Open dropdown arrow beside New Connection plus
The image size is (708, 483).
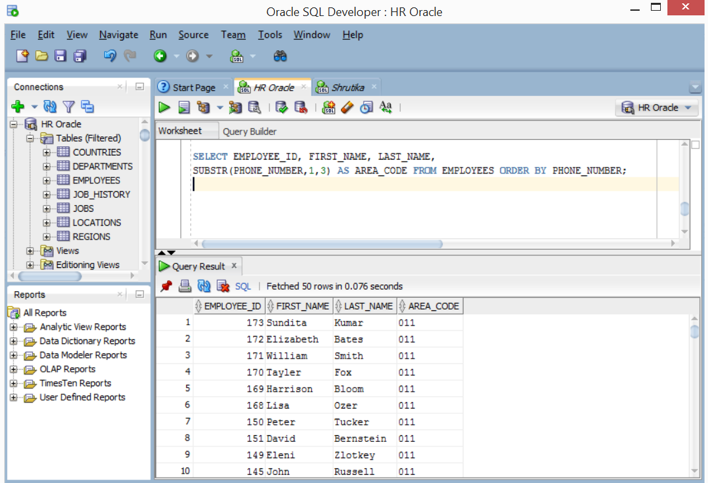tap(34, 107)
